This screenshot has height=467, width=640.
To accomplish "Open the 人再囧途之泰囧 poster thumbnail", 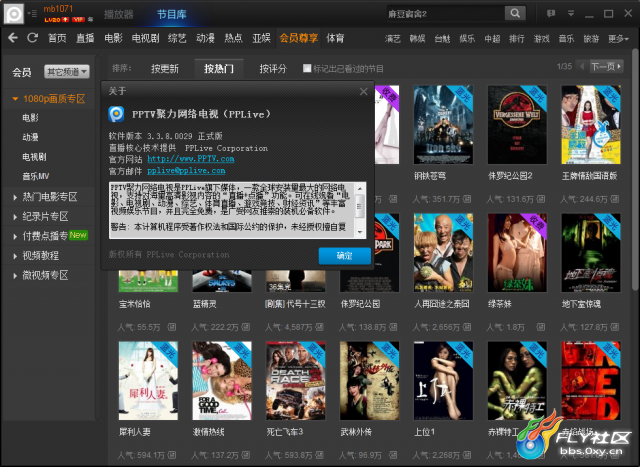I will coord(443,253).
